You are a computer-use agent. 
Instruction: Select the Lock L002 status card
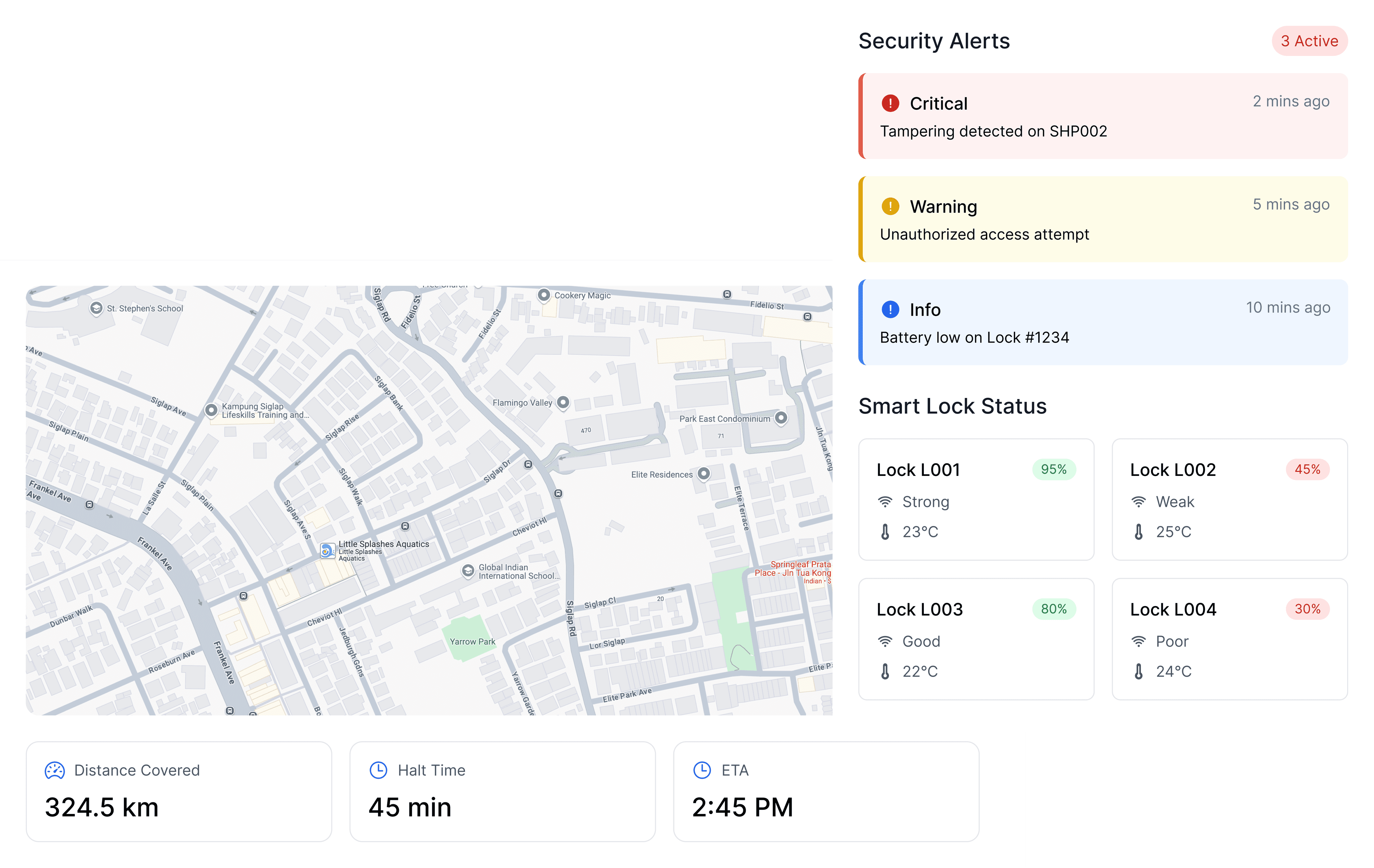(x=1230, y=499)
